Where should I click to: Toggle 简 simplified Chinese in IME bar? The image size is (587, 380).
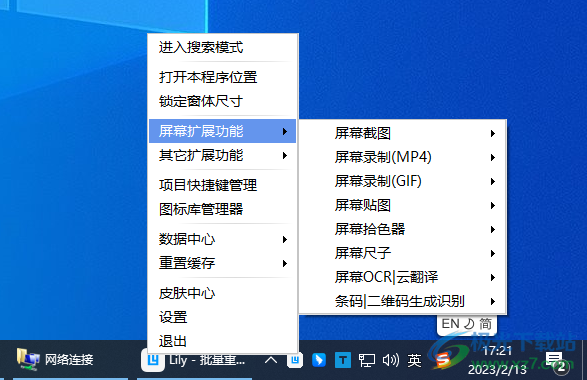point(485,323)
